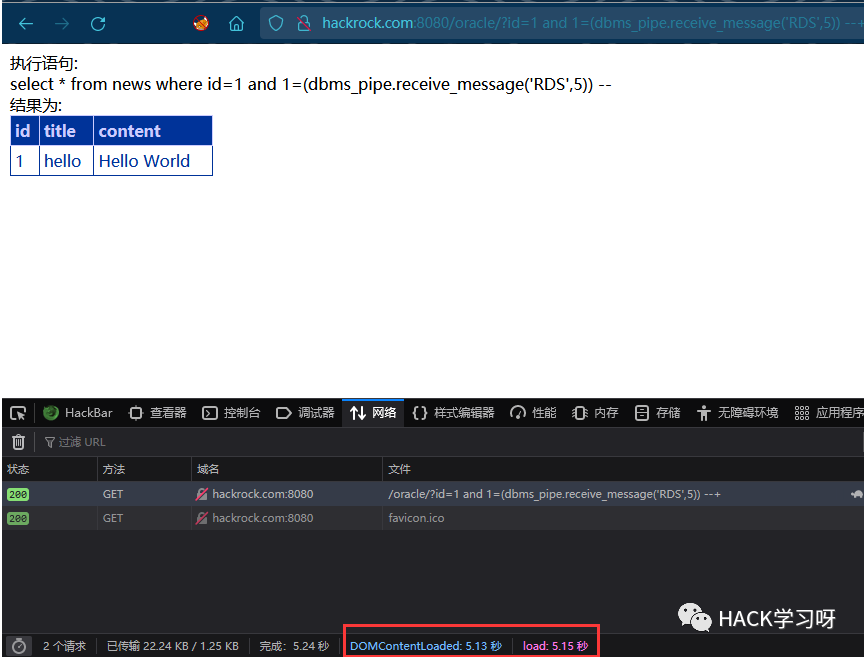Click the GET method of the oracle request
This screenshot has height=657, width=864.
pos(113,494)
